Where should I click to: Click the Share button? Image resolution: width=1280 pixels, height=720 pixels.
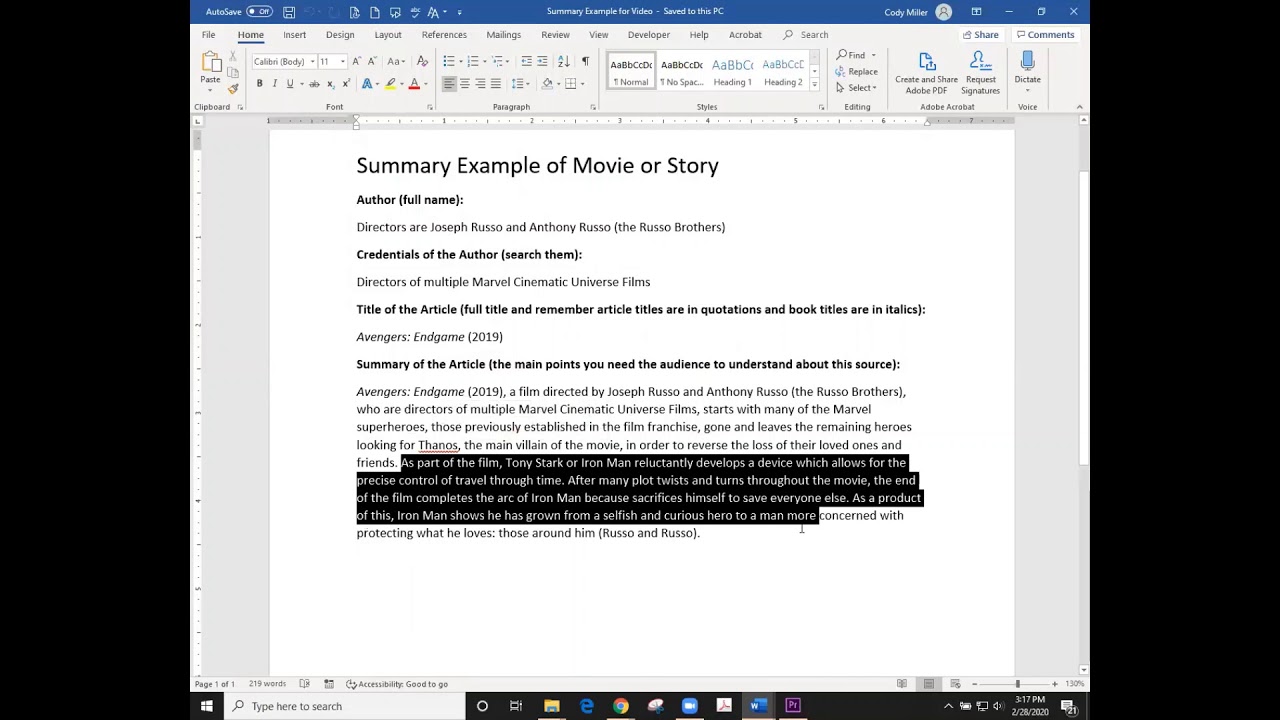pos(980,35)
